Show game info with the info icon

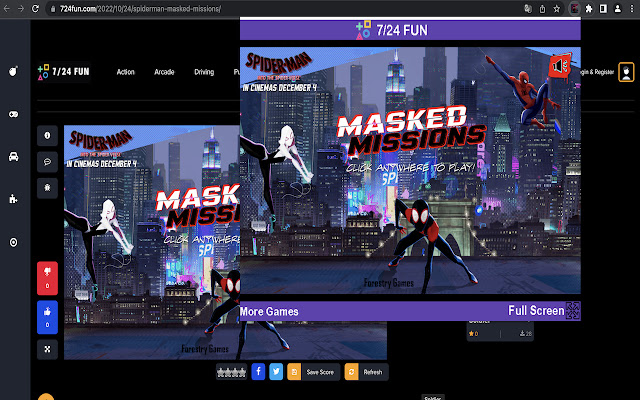click(x=47, y=136)
